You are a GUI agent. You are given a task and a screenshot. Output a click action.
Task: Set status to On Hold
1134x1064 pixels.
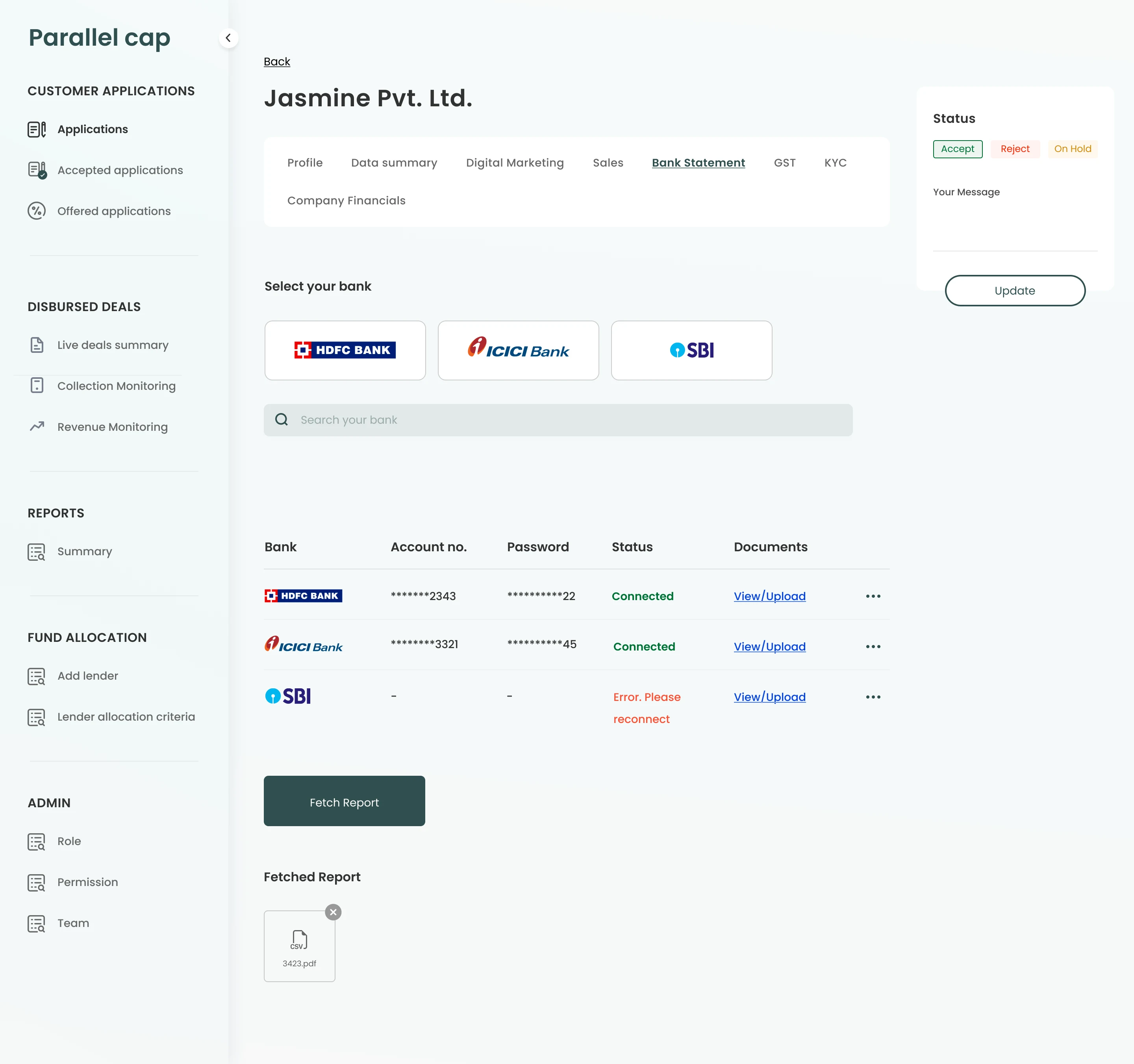point(1073,149)
